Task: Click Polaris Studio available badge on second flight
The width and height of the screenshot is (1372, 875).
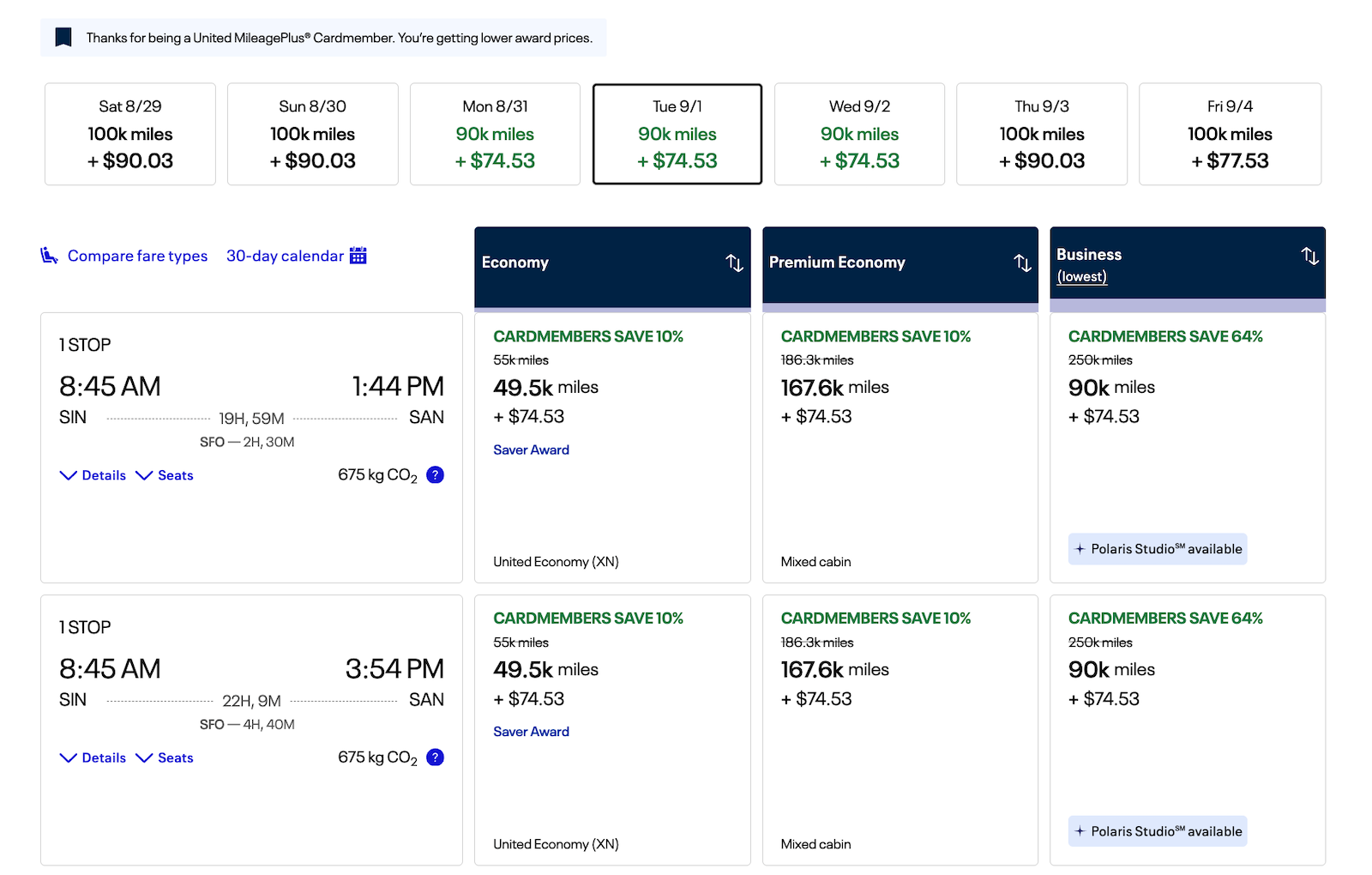Action: (x=1158, y=831)
